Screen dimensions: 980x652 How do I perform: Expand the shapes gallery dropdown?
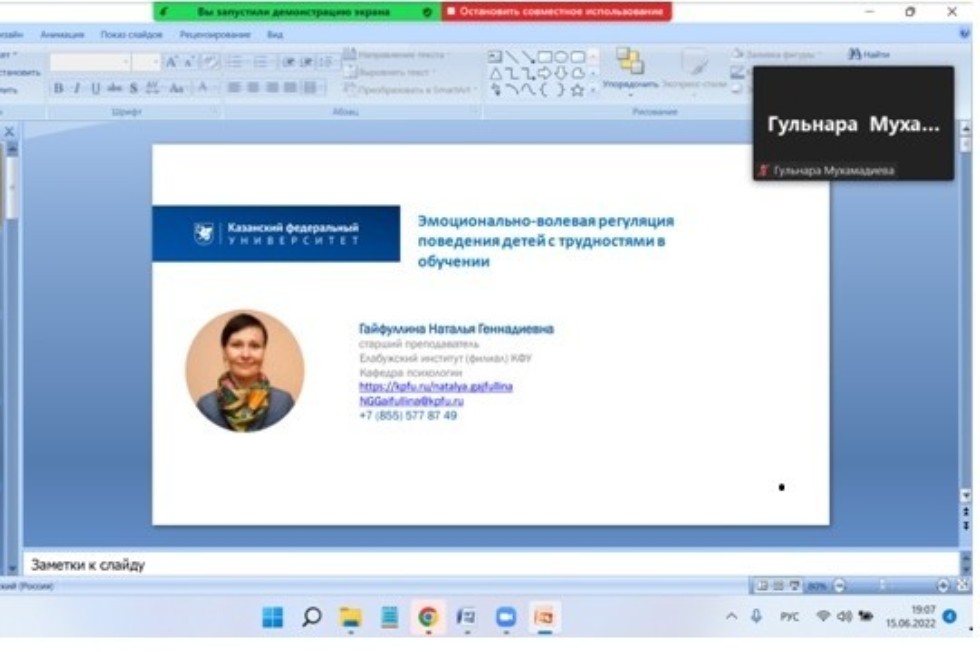(x=592, y=89)
